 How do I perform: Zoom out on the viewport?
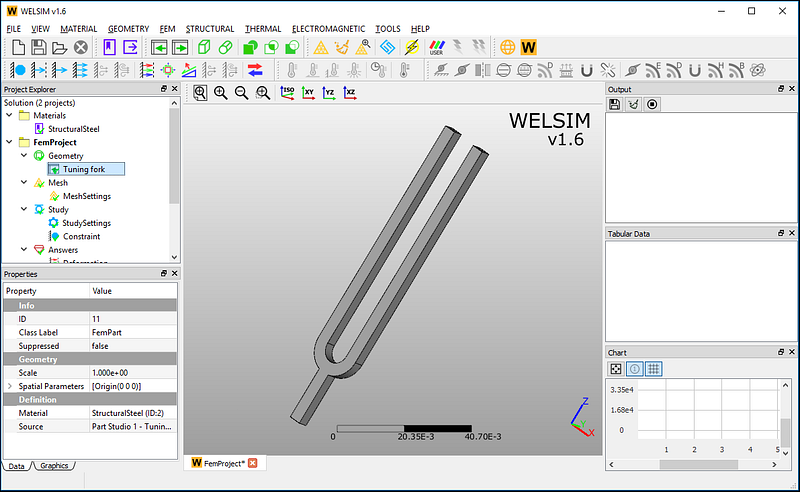coord(241,93)
